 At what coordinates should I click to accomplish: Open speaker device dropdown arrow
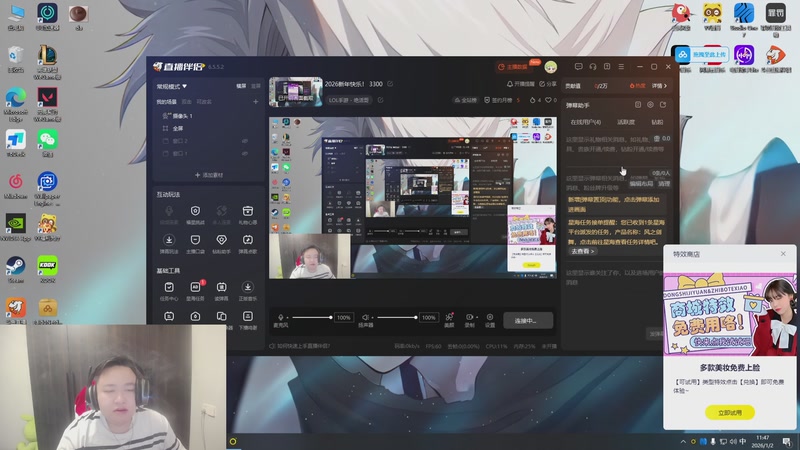pos(371,317)
